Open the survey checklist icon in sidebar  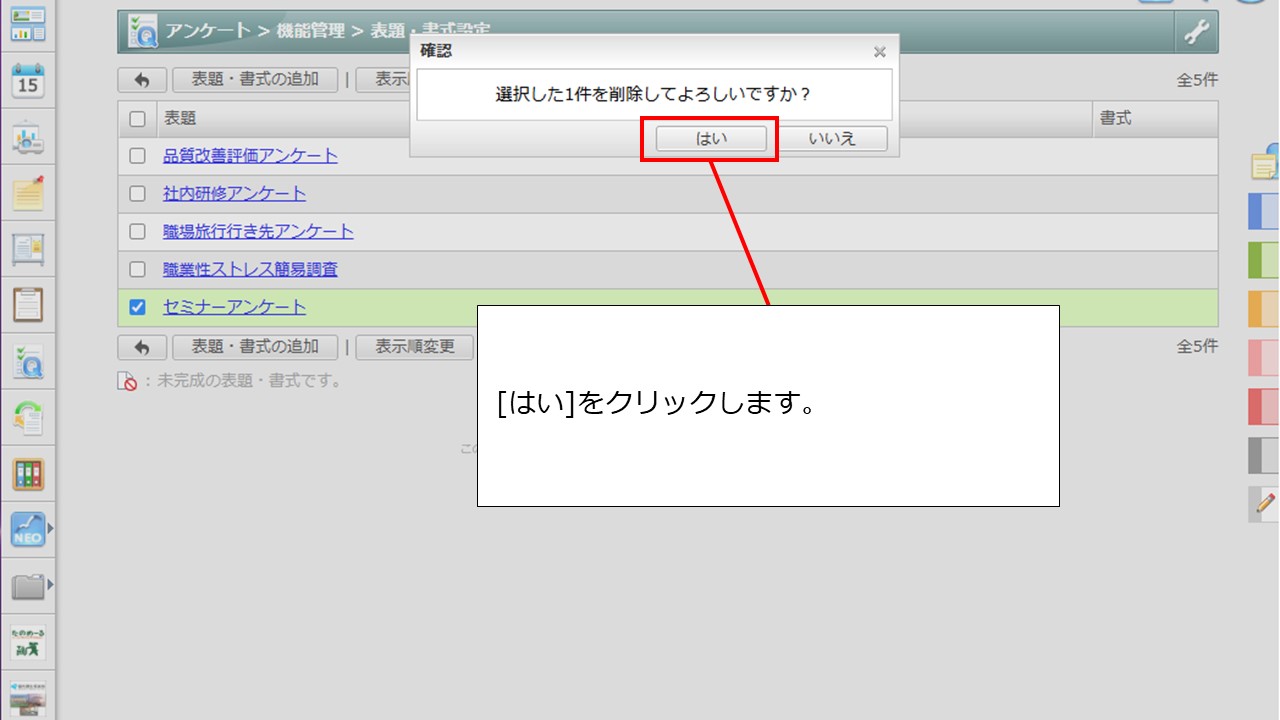(28, 362)
